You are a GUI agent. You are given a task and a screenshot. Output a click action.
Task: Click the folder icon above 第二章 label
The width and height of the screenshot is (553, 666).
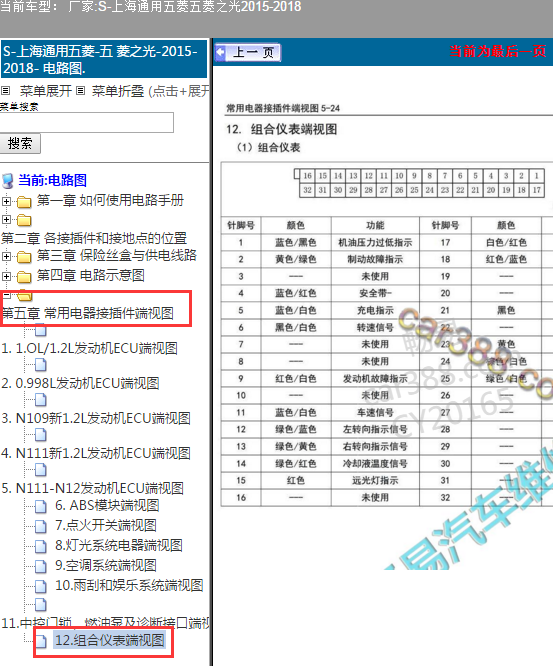pos(24,220)
